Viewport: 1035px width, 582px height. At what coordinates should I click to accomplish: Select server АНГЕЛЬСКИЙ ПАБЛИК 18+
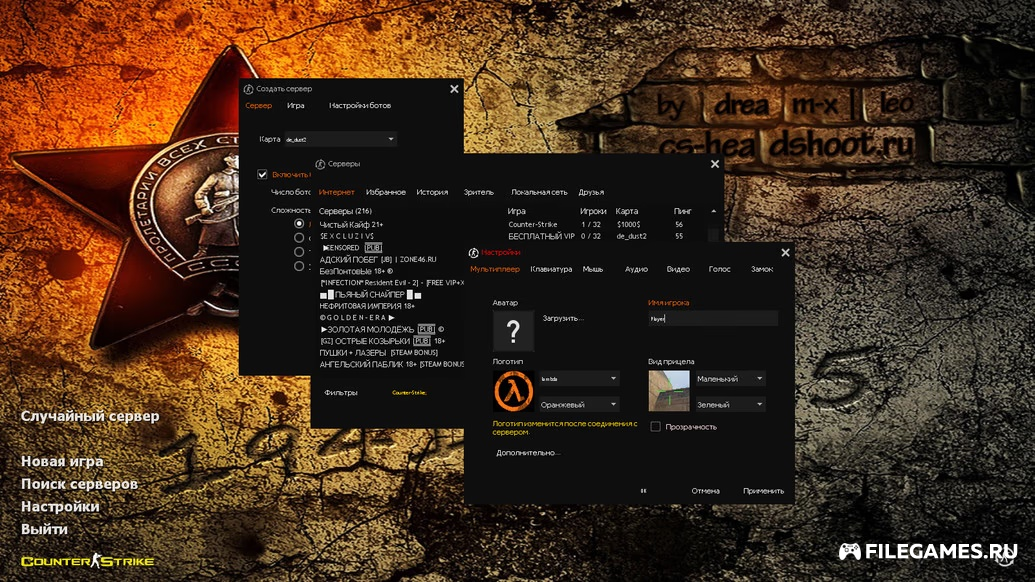pyautogui.click(x=391, y=364)
